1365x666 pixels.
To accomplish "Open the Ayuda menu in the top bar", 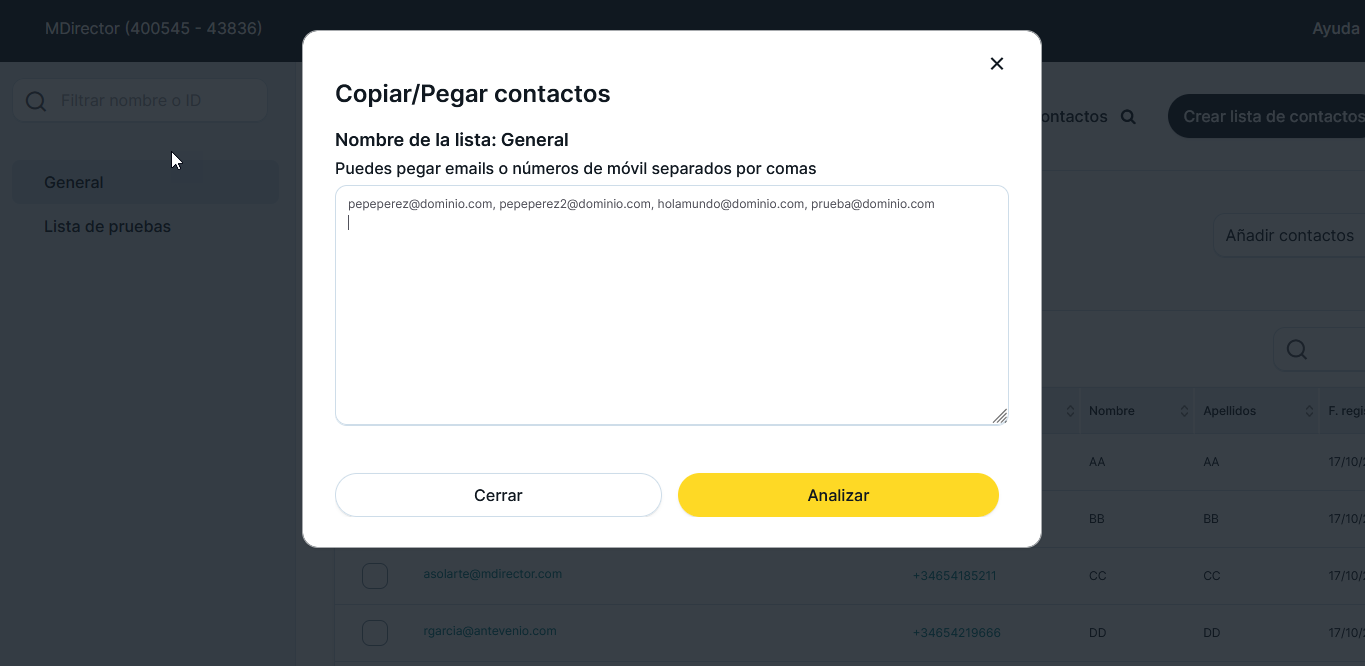I will 1335,29.
